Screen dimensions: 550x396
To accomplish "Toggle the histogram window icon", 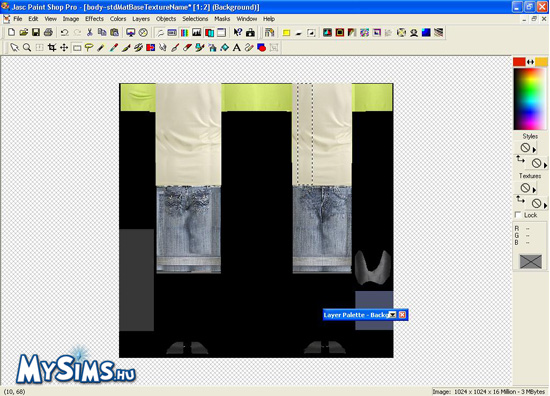I will [x=197, y=33].
